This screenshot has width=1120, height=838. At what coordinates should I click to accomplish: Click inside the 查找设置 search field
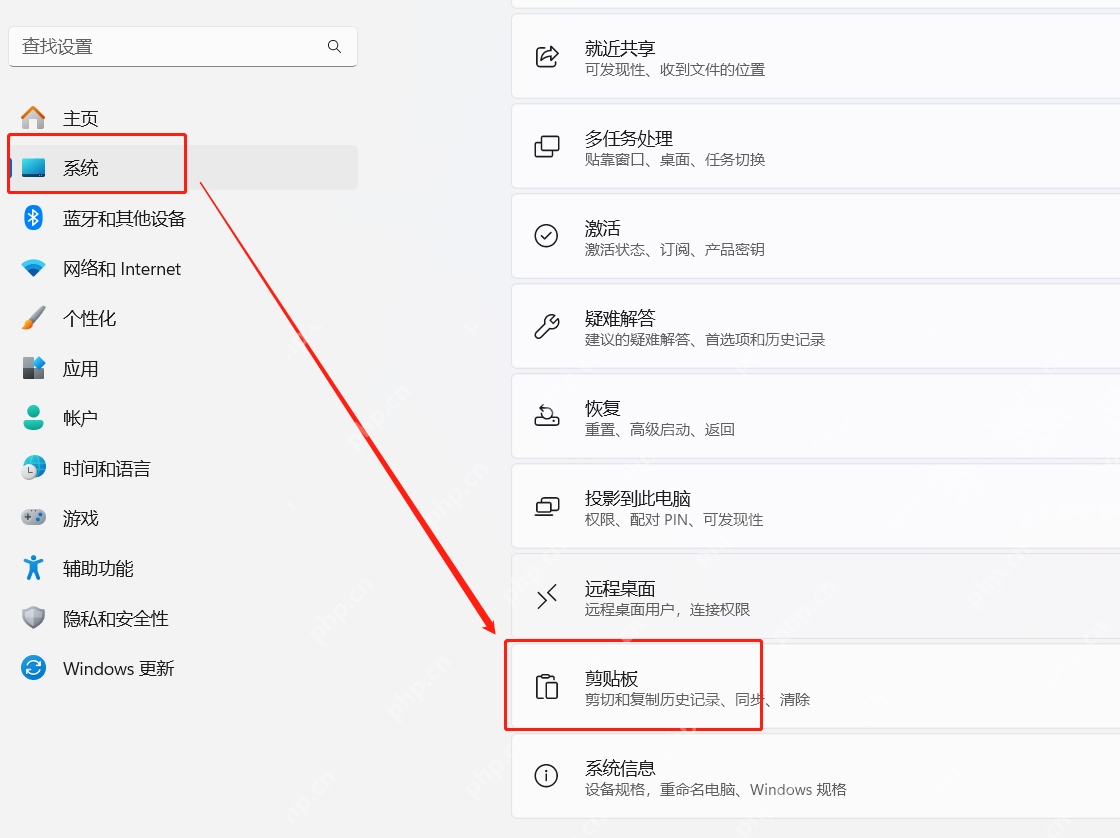point(183,46)
